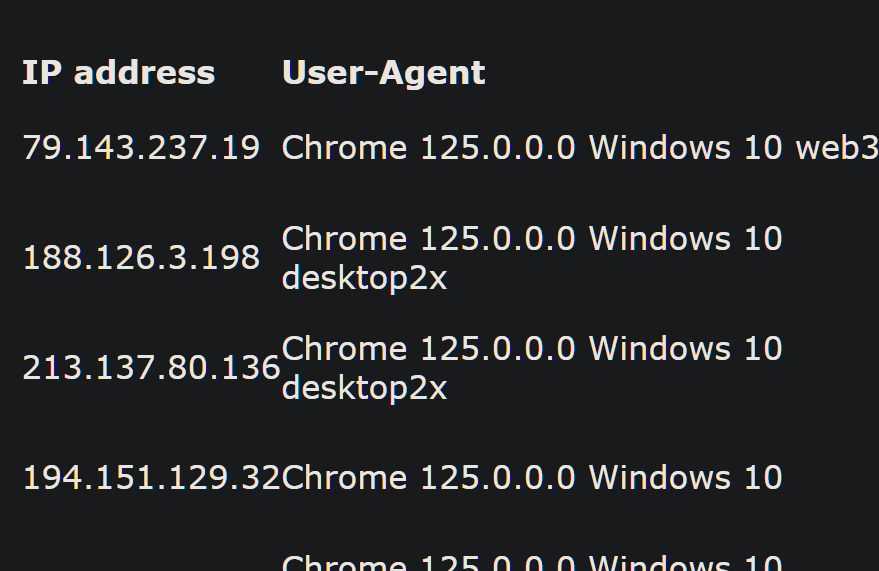Click the IP address column header
Viewport: 879px width, 571px height.
tap(118, 73)
